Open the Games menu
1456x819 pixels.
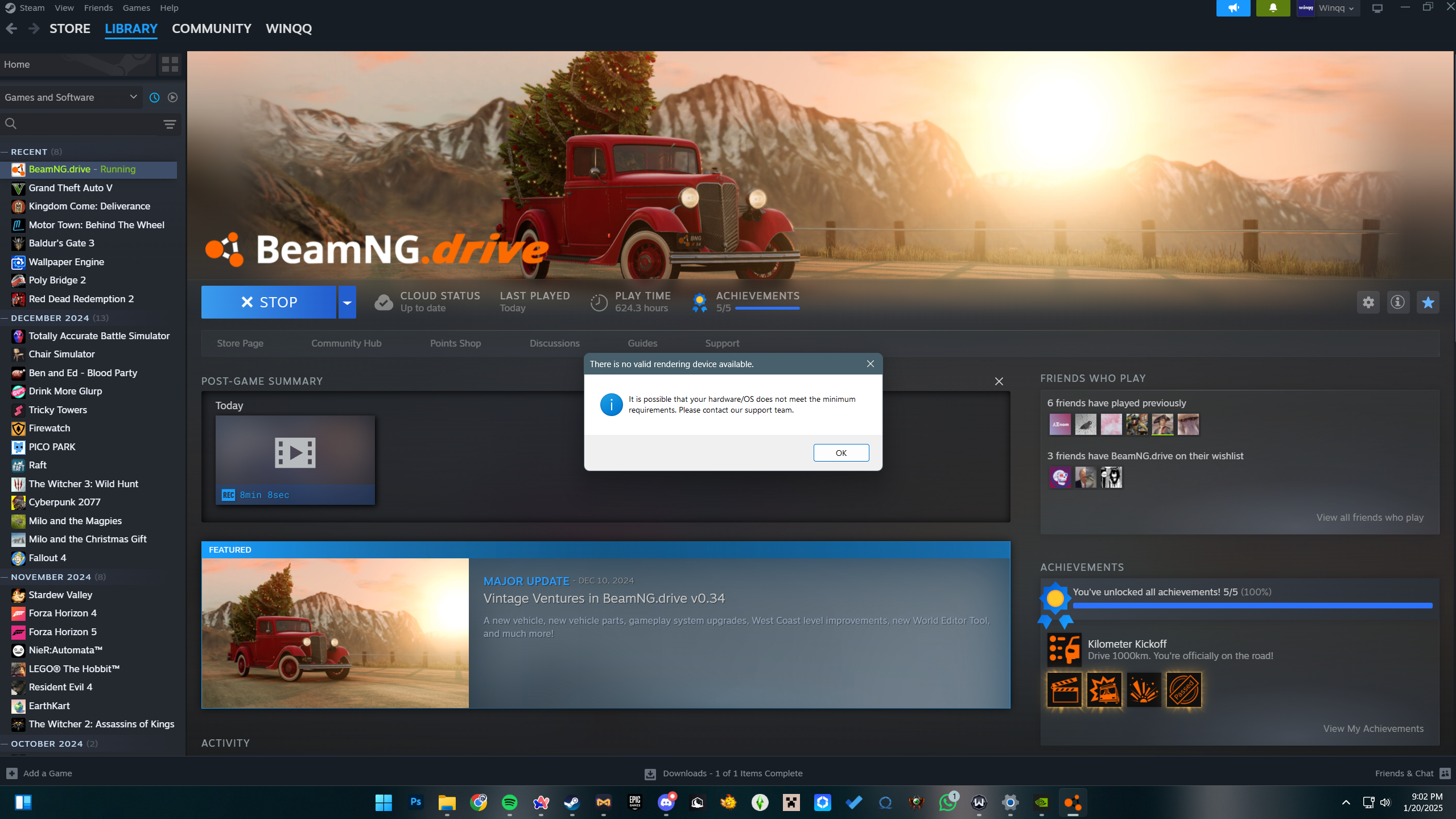(136, 8)
